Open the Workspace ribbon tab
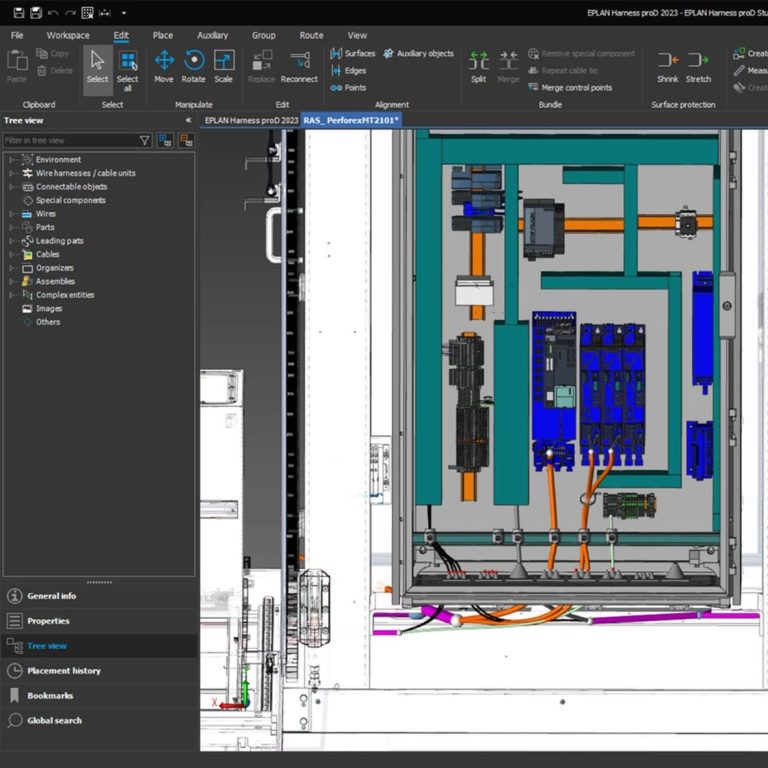 [x=68, y=35]
